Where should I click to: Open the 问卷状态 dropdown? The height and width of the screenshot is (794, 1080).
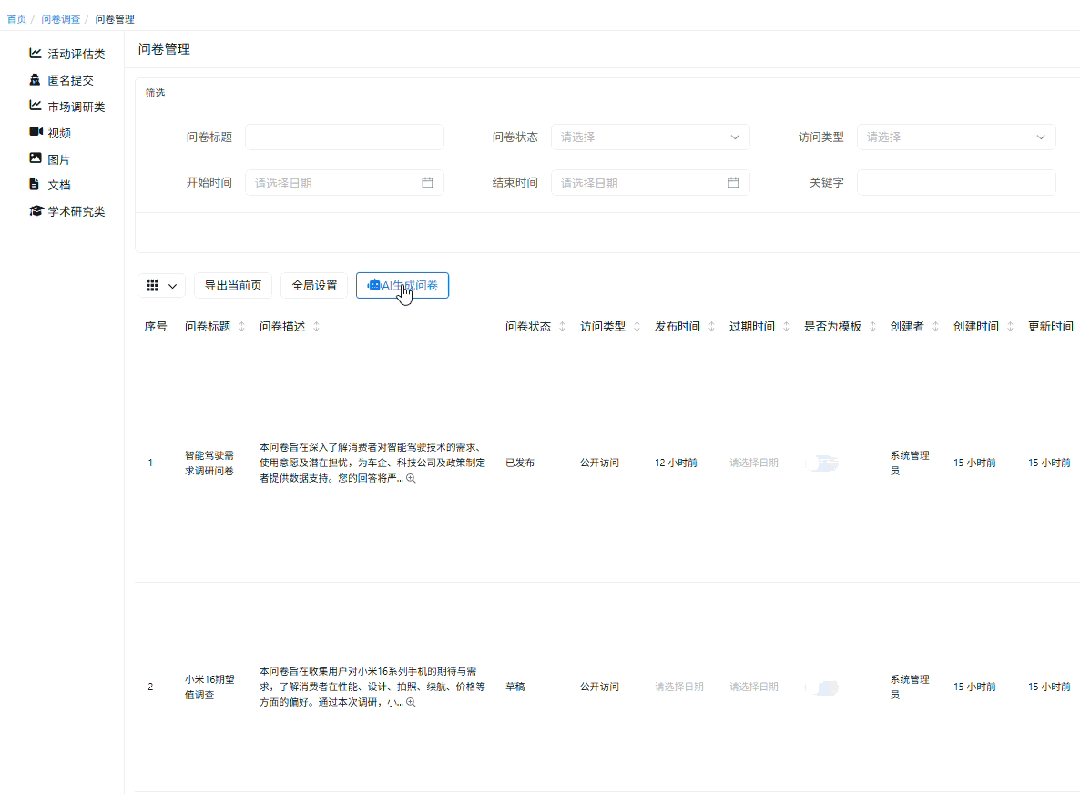coord(650,136)
